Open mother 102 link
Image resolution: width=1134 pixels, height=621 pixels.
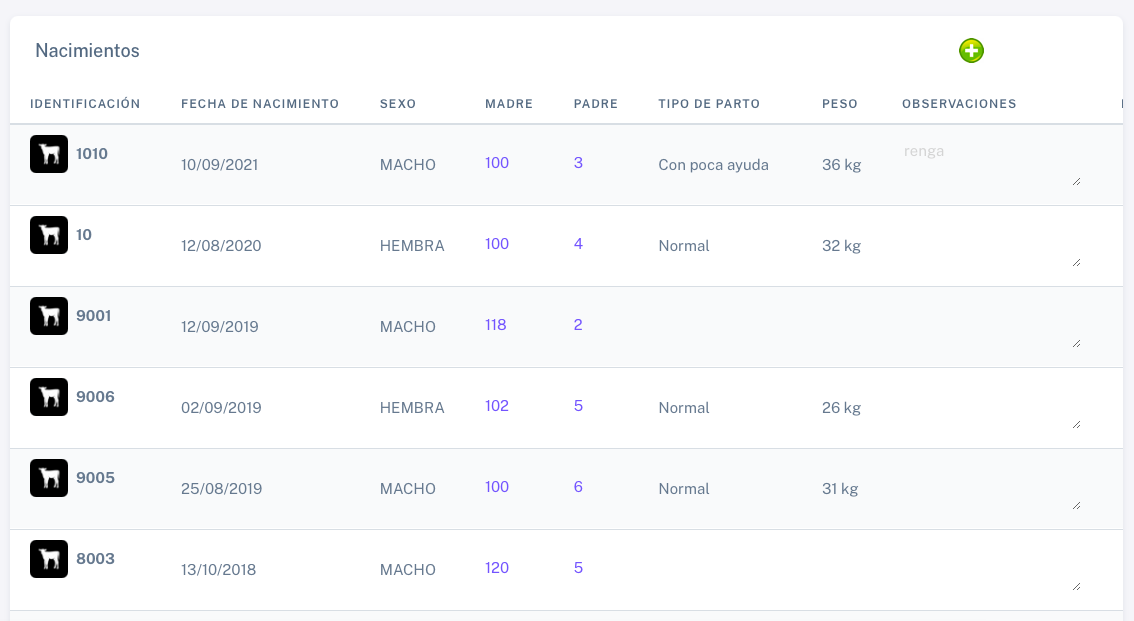pyautogui.click(x=497, y=406)
